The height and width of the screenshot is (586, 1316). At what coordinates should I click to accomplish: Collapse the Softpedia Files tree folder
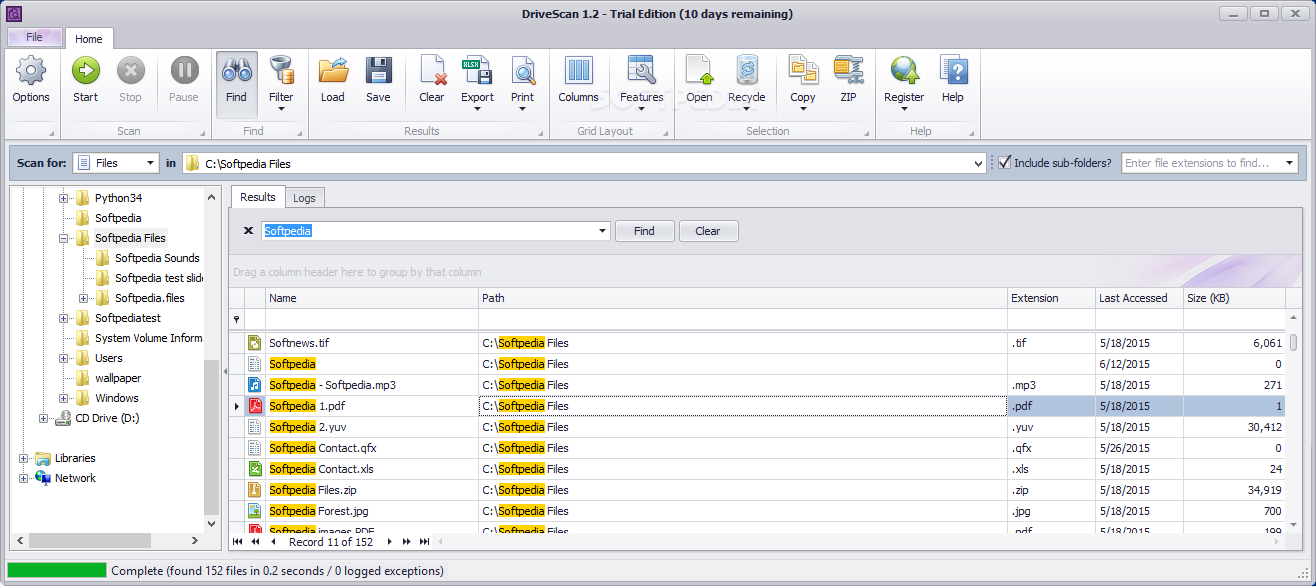63,238
